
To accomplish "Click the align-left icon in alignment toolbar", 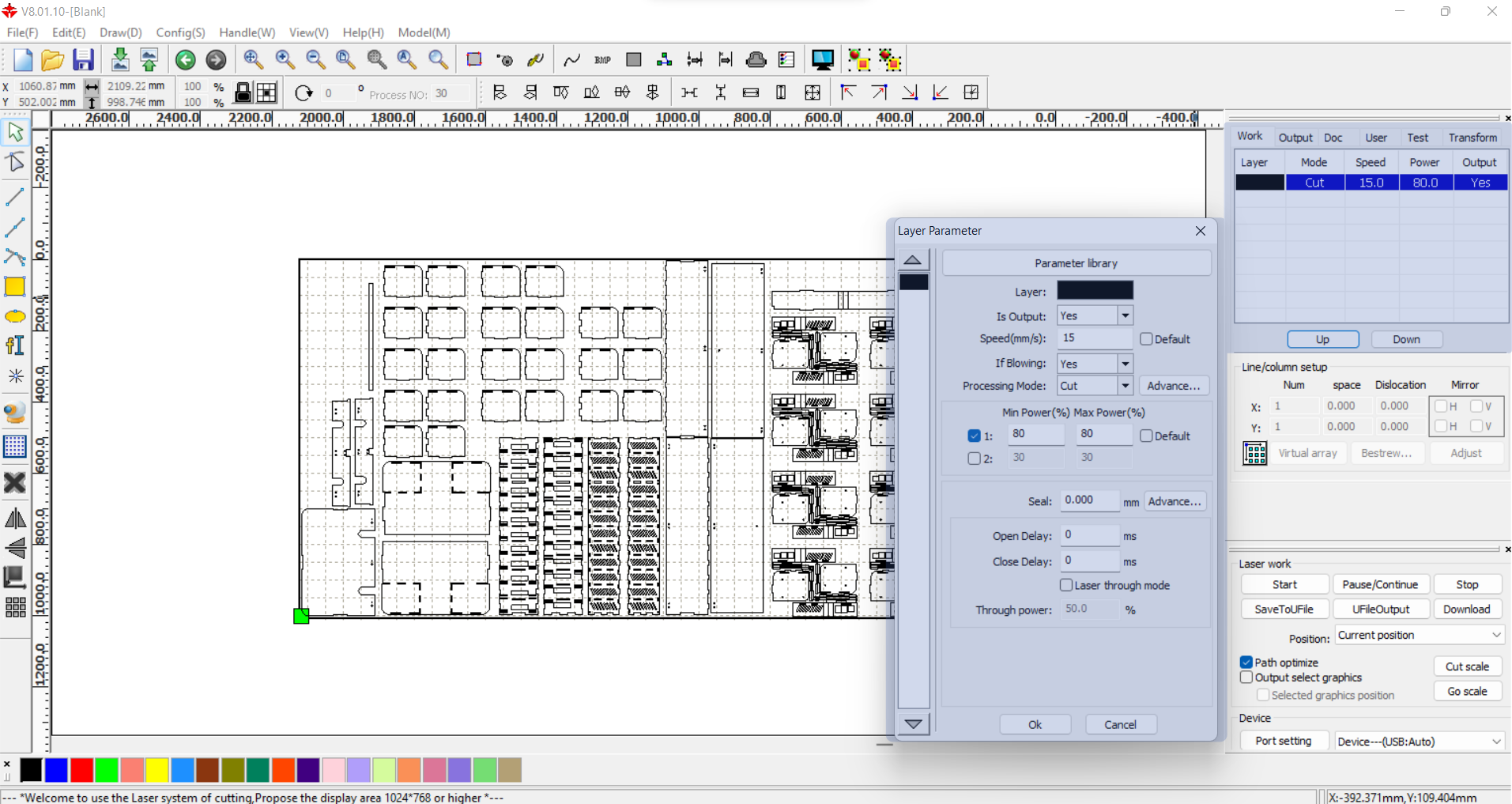I will [500, 93].
